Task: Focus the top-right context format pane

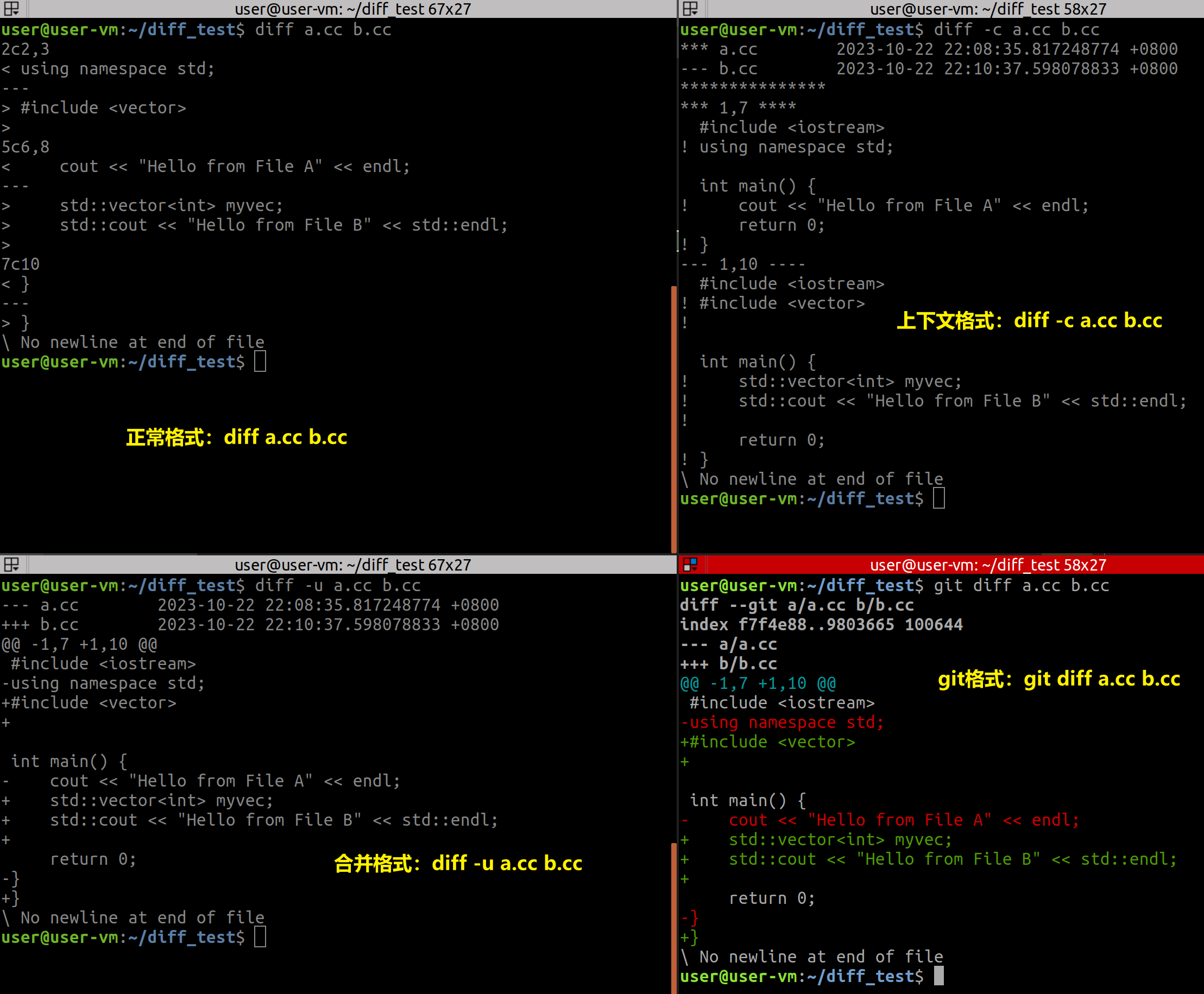Action: click(985, 9)
